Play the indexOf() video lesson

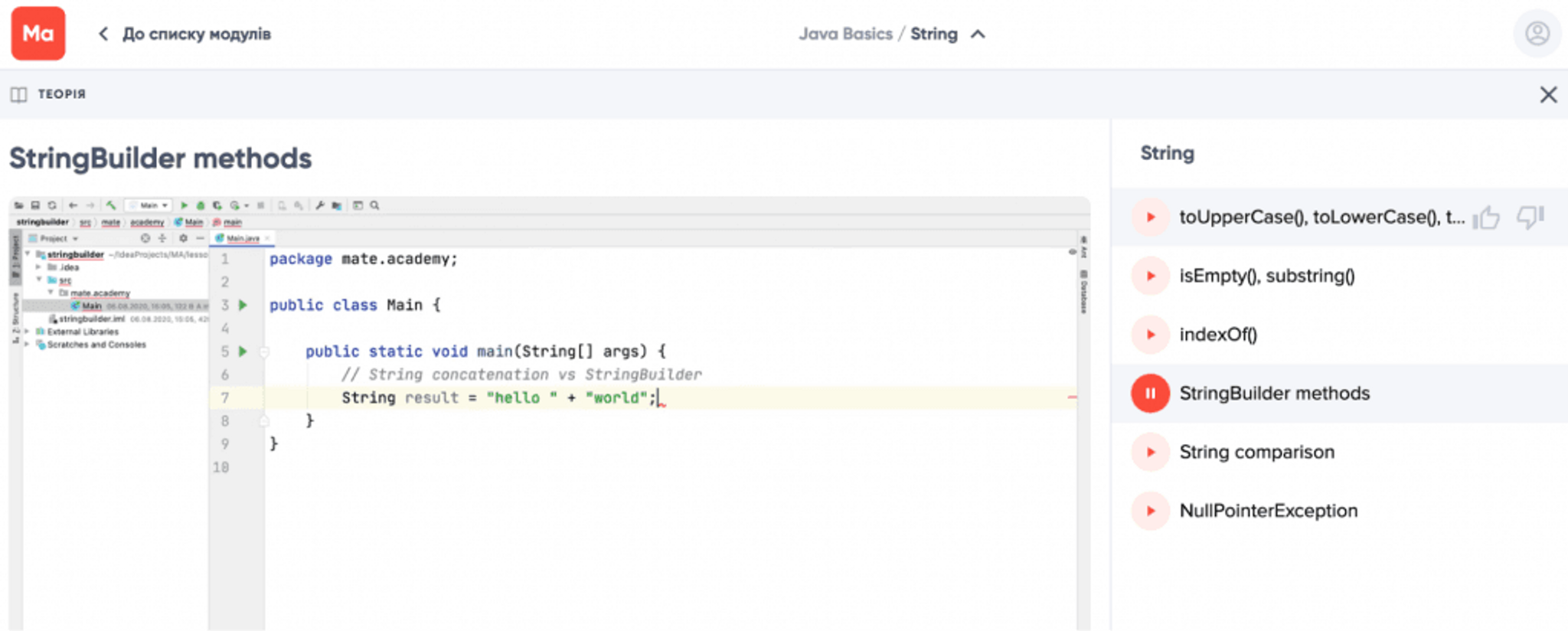point(1150,335)
